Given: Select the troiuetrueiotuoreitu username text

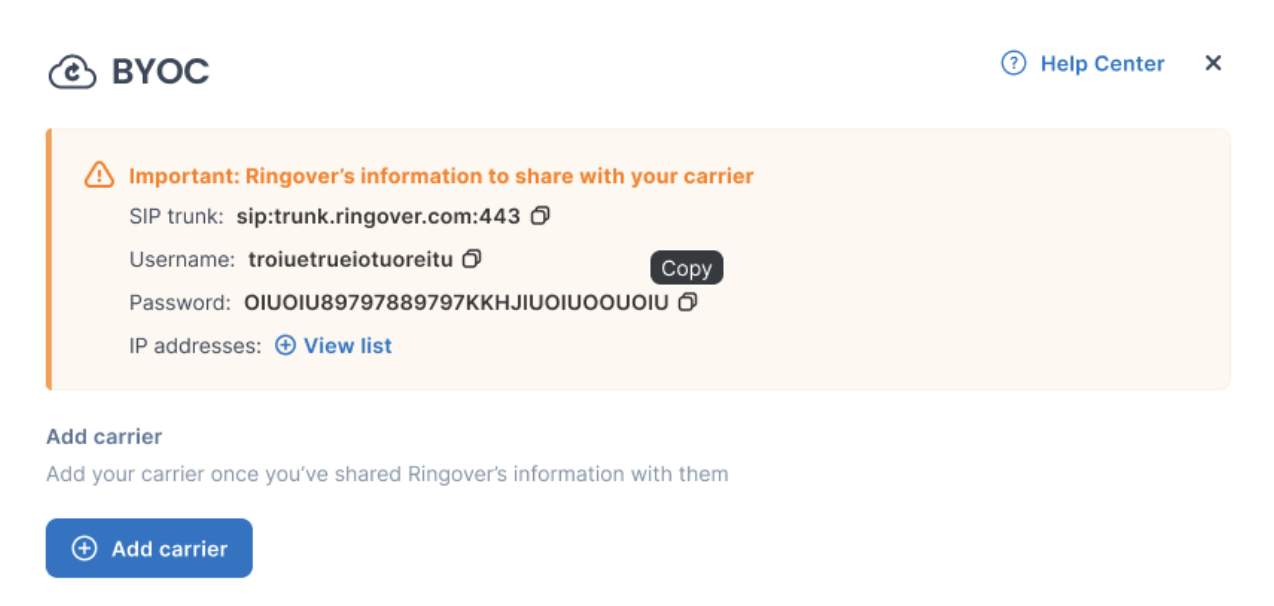Looking at the screenshot, I should 350,260.
